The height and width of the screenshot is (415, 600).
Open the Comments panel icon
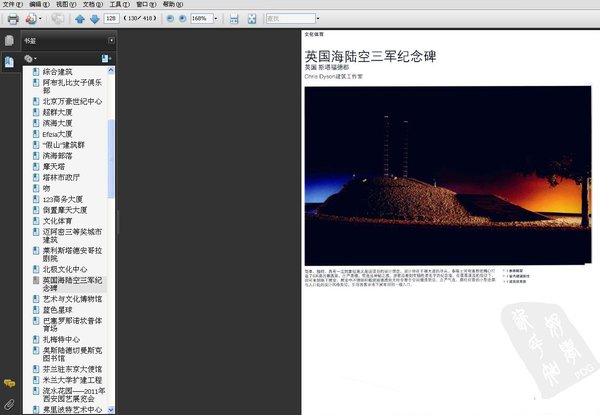(x=9, y=383)
